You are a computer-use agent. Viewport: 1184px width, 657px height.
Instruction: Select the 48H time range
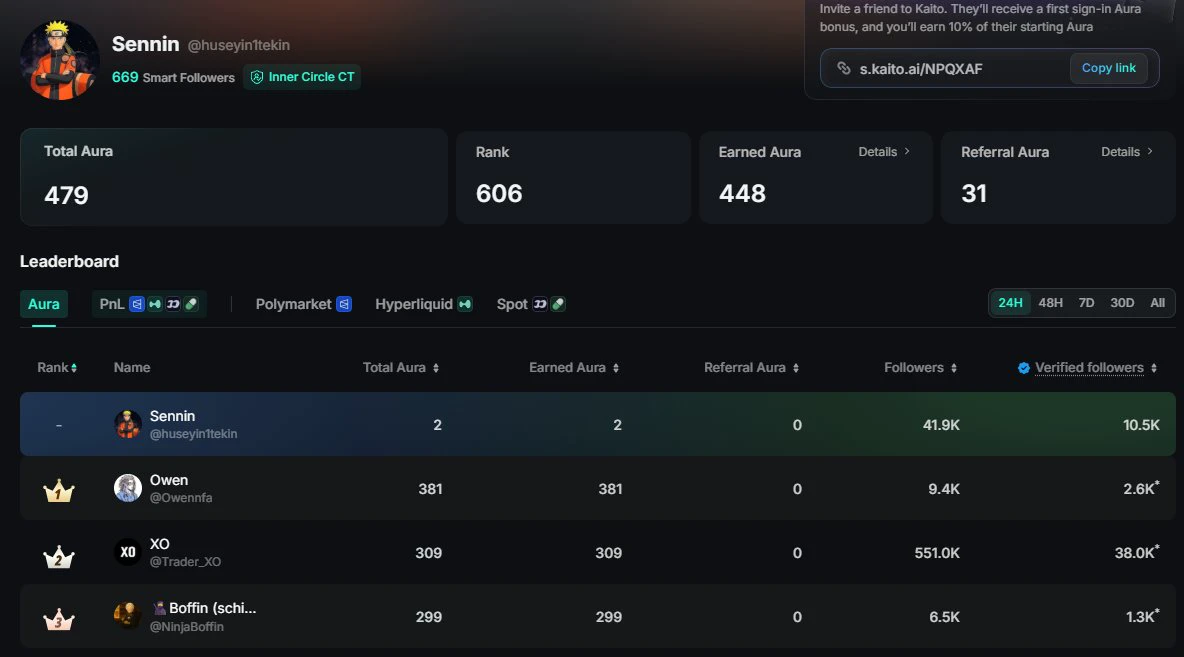1050,303
